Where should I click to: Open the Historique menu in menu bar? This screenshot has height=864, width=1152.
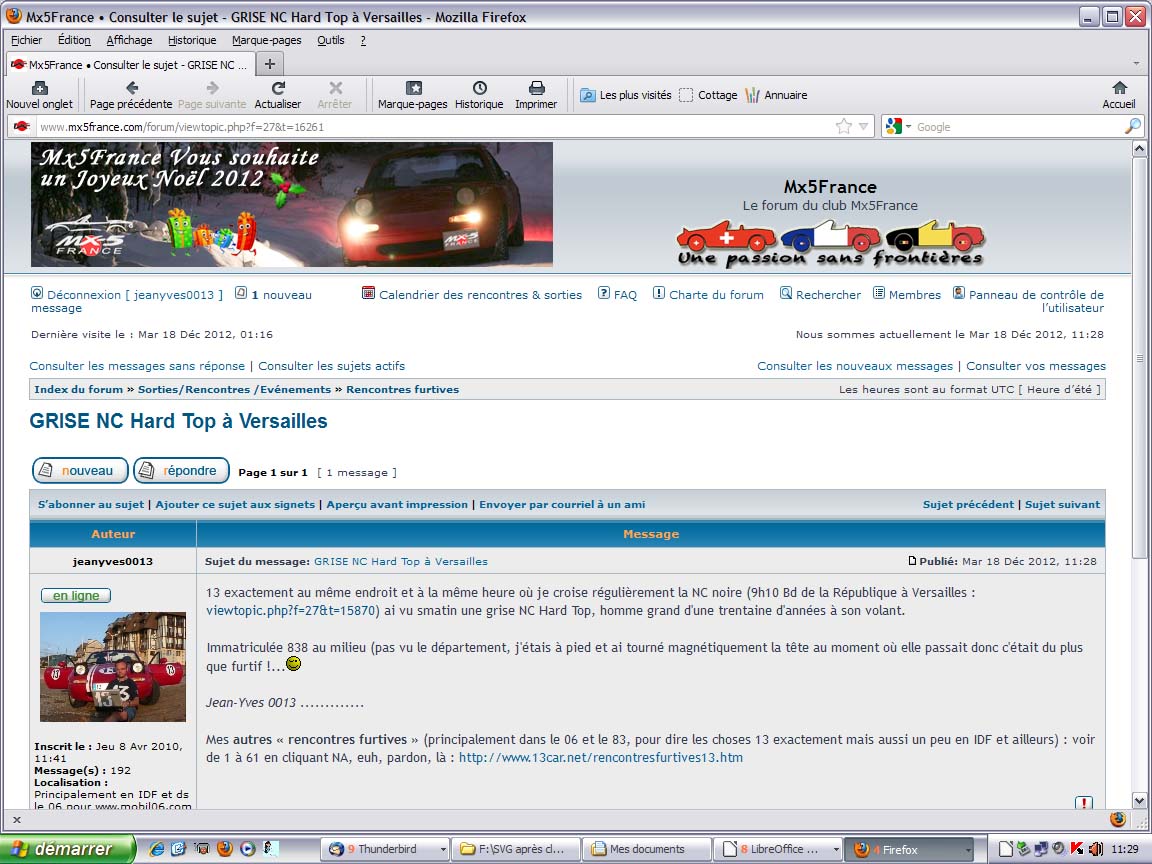coord(192,40)
